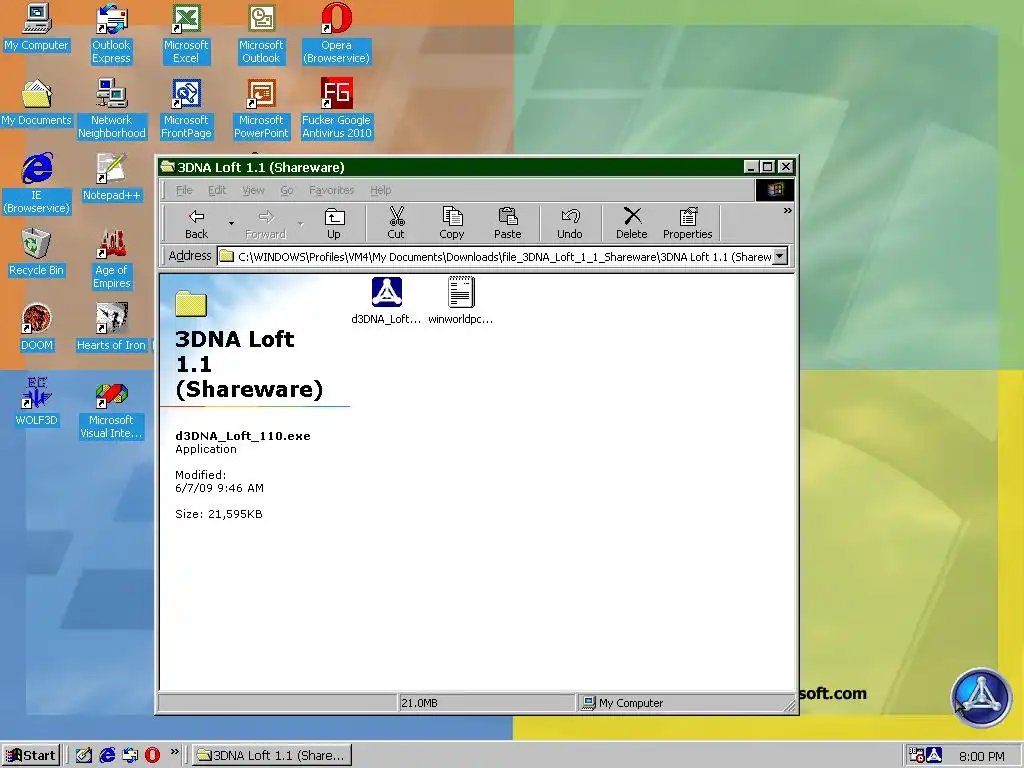
Task: Select the Microsoft Visual Inte... shortcut
Action: 111,409
